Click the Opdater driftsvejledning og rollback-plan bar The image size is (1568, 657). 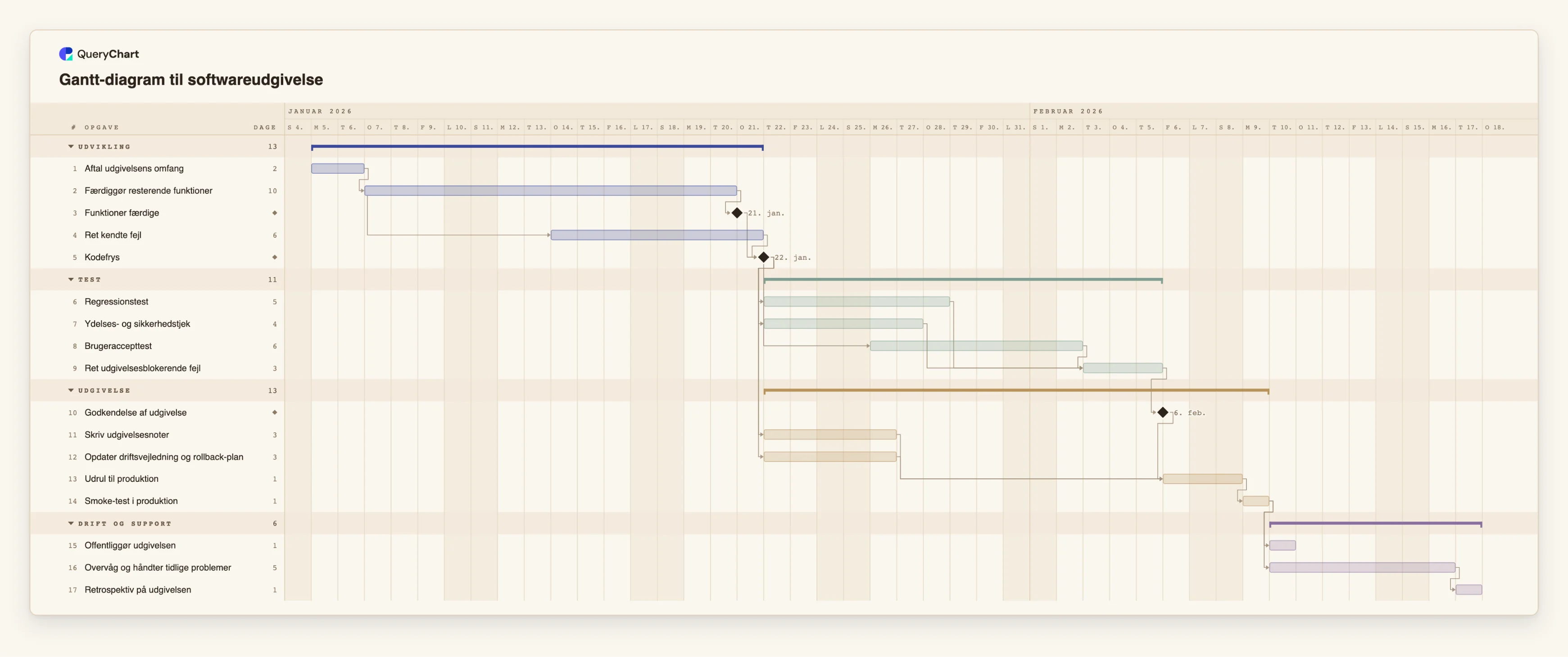[830, 457]
